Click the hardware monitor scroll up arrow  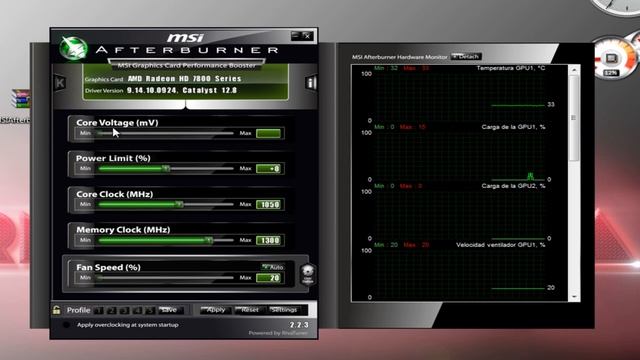(x=574, y=70)
